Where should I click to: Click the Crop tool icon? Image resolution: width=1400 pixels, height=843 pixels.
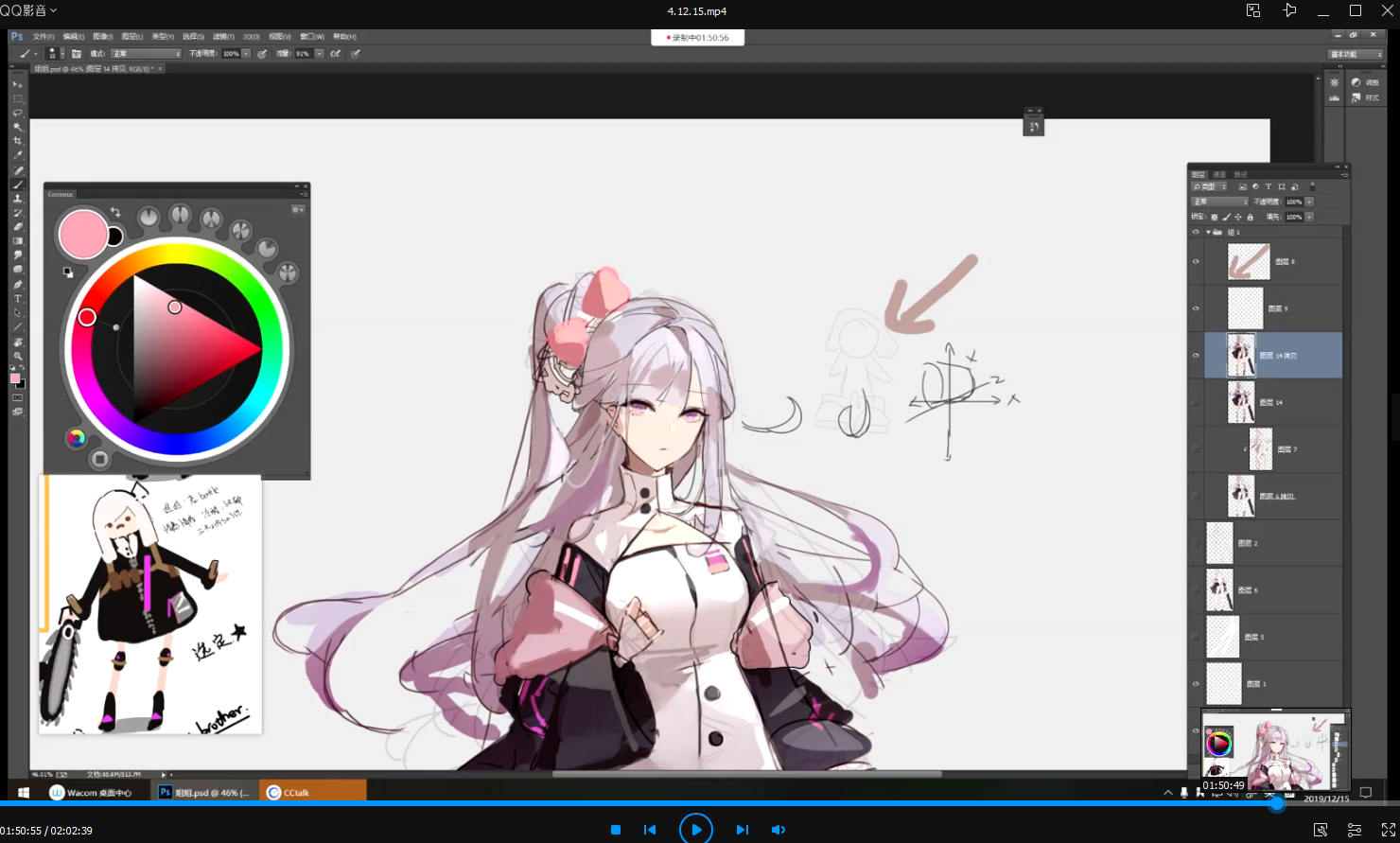[17, 141]
